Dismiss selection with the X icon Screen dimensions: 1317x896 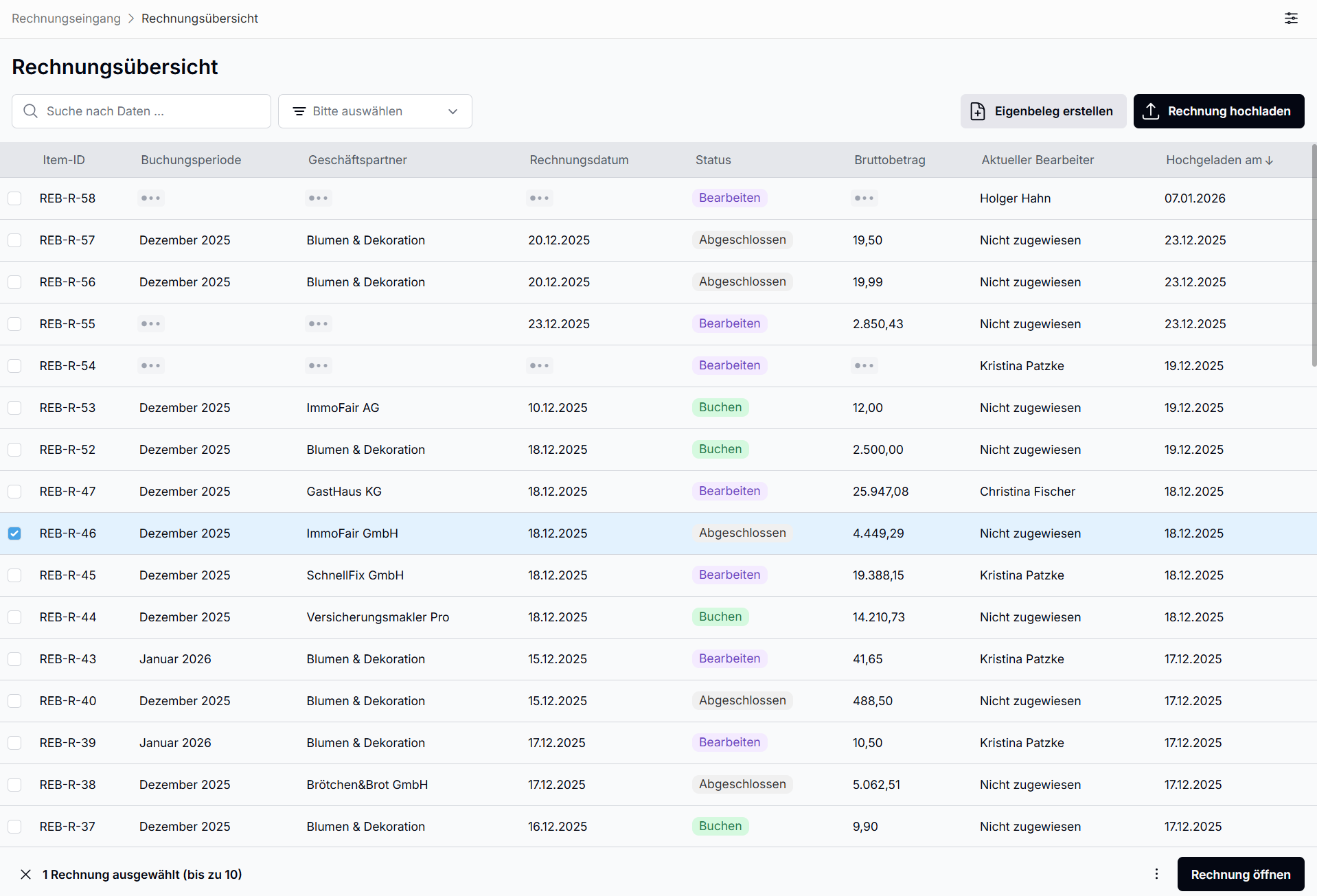(x=25, y=874)
